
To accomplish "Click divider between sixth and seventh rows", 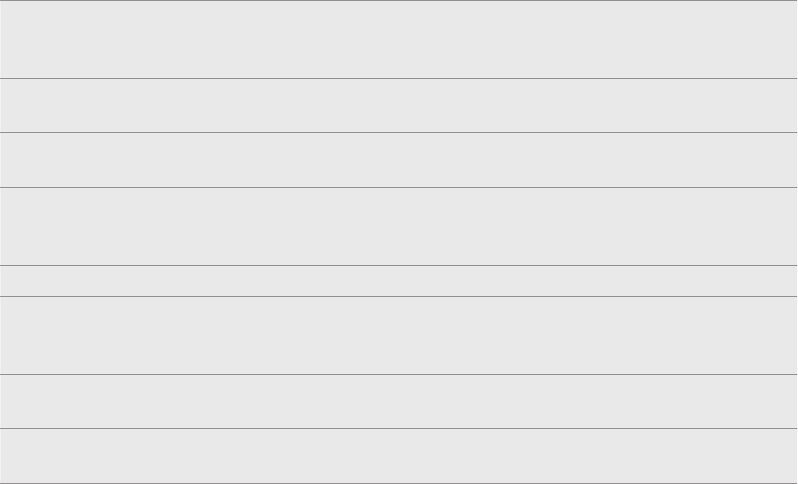I will click(399, 374).
